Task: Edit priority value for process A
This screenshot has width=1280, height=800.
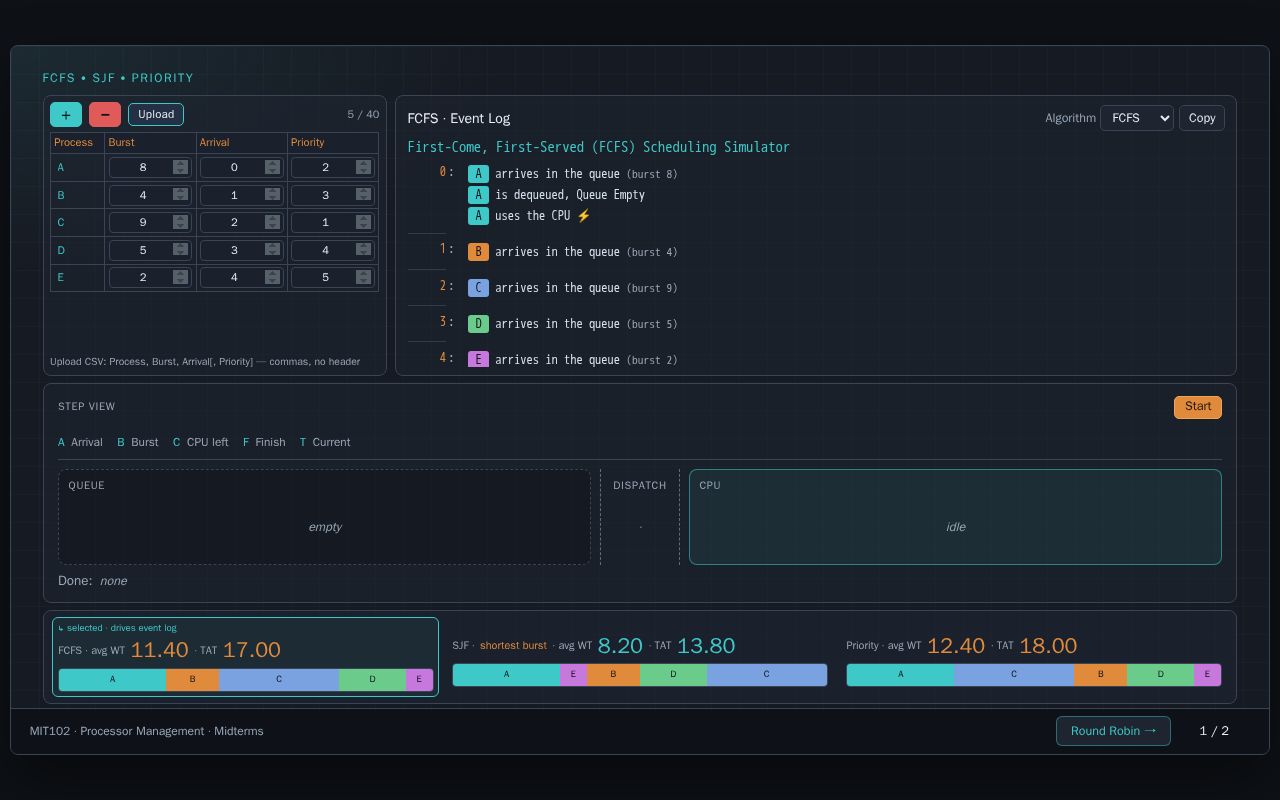Action: 333,167
